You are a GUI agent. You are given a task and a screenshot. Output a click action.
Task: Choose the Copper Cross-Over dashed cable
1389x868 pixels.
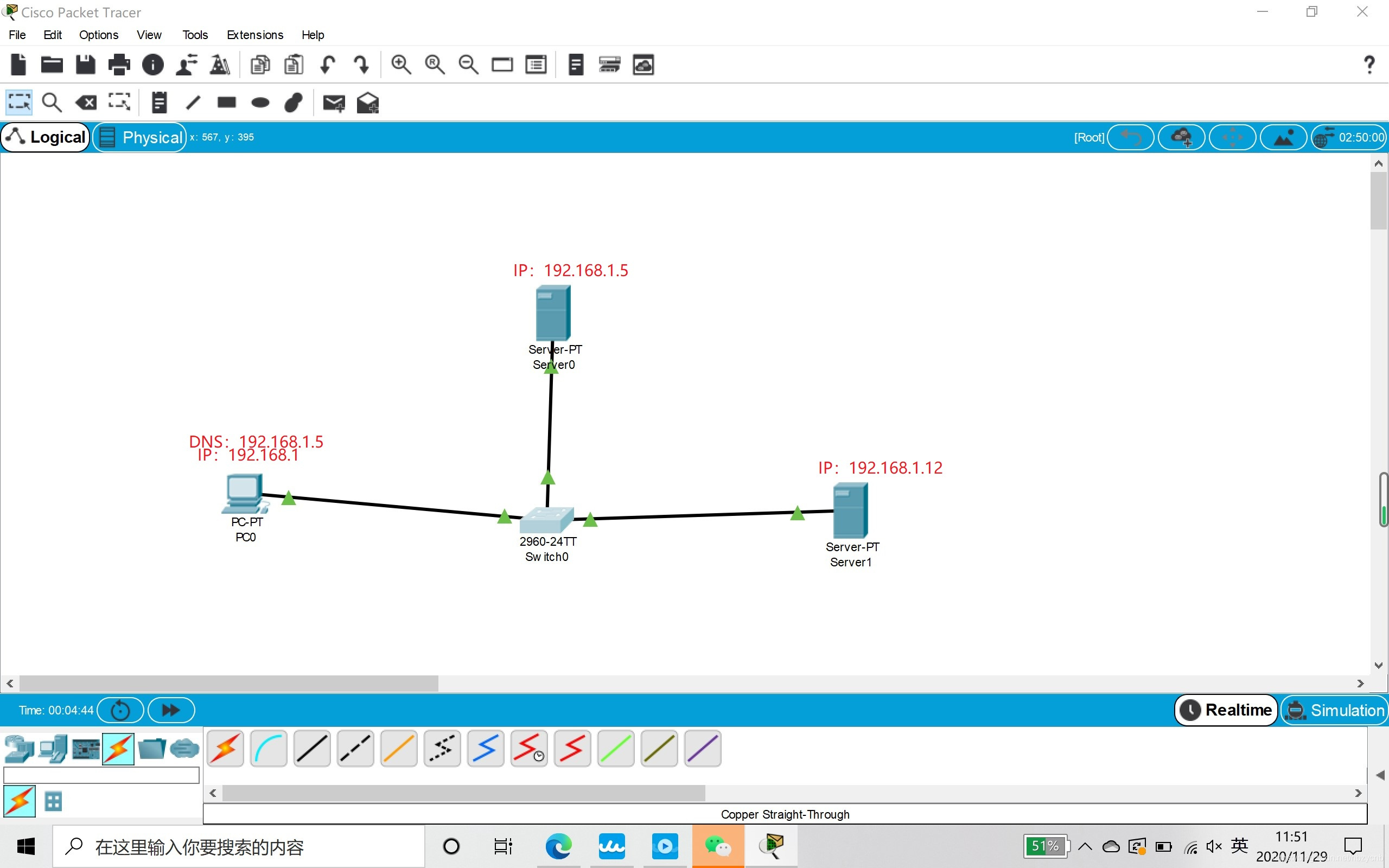point(355,749)
